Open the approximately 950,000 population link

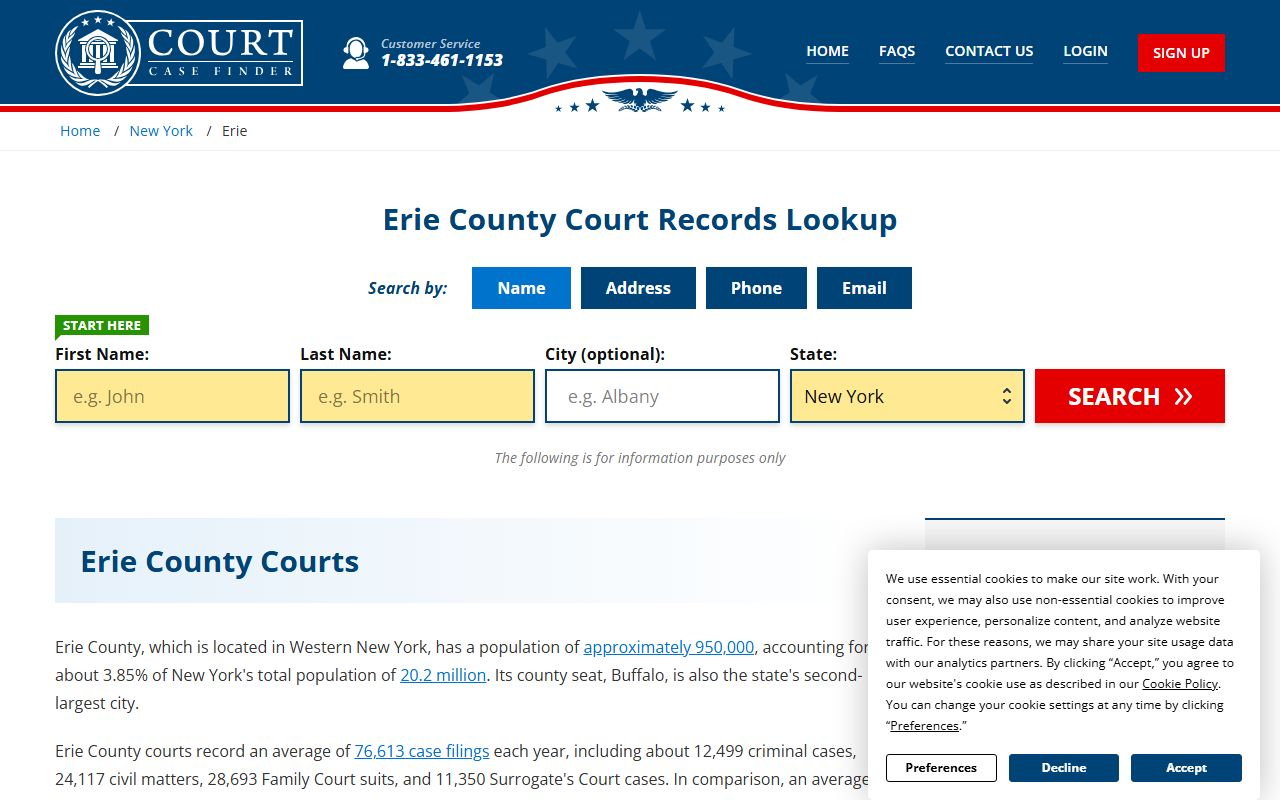click(x=669, y=647)
